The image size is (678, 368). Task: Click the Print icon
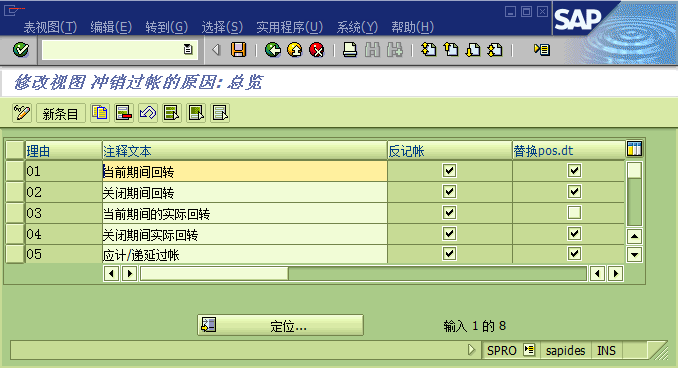[x=350, y=50]
